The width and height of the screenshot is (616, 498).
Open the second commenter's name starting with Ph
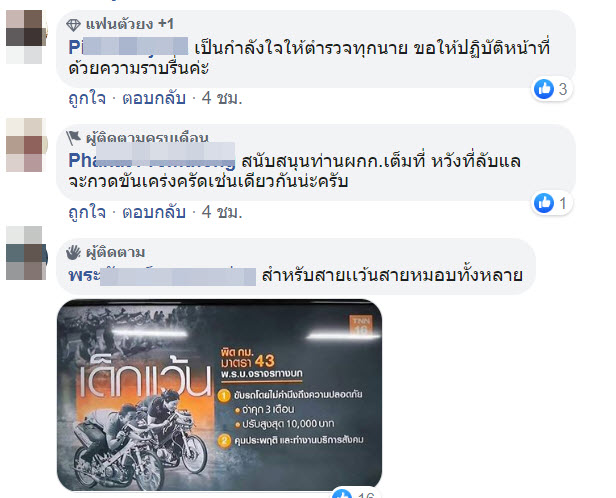coord(152,160)
